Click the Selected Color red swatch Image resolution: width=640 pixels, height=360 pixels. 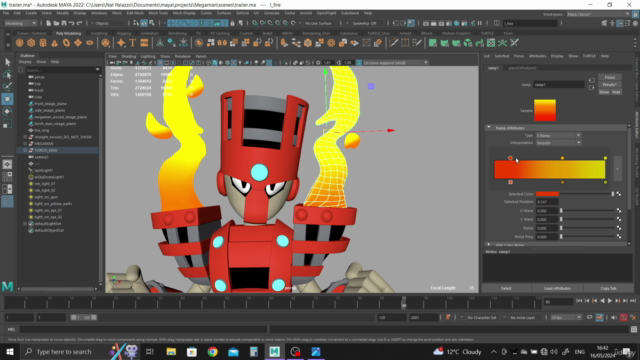547,194
